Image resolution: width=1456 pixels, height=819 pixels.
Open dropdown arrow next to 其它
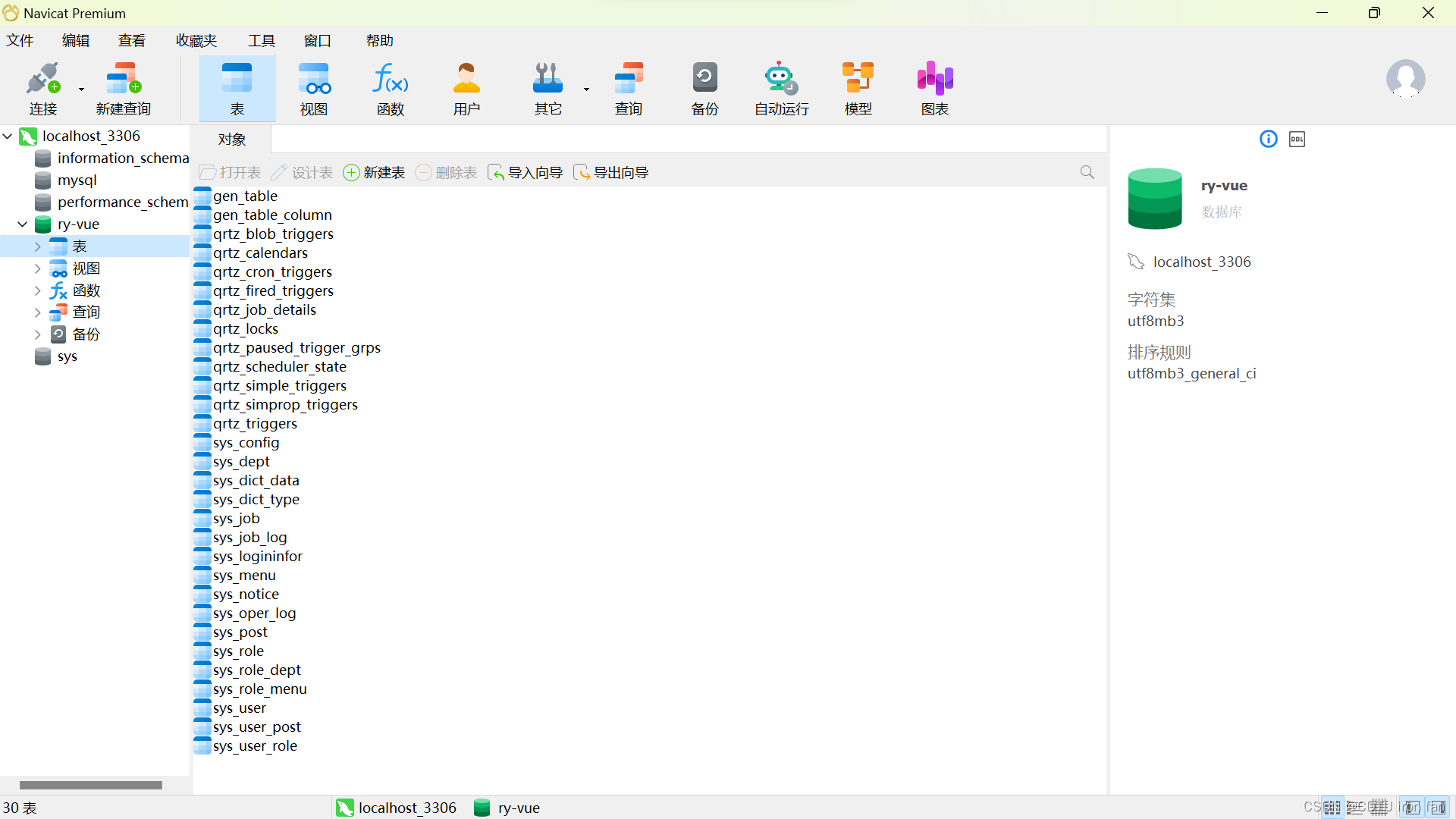point(586,89)
